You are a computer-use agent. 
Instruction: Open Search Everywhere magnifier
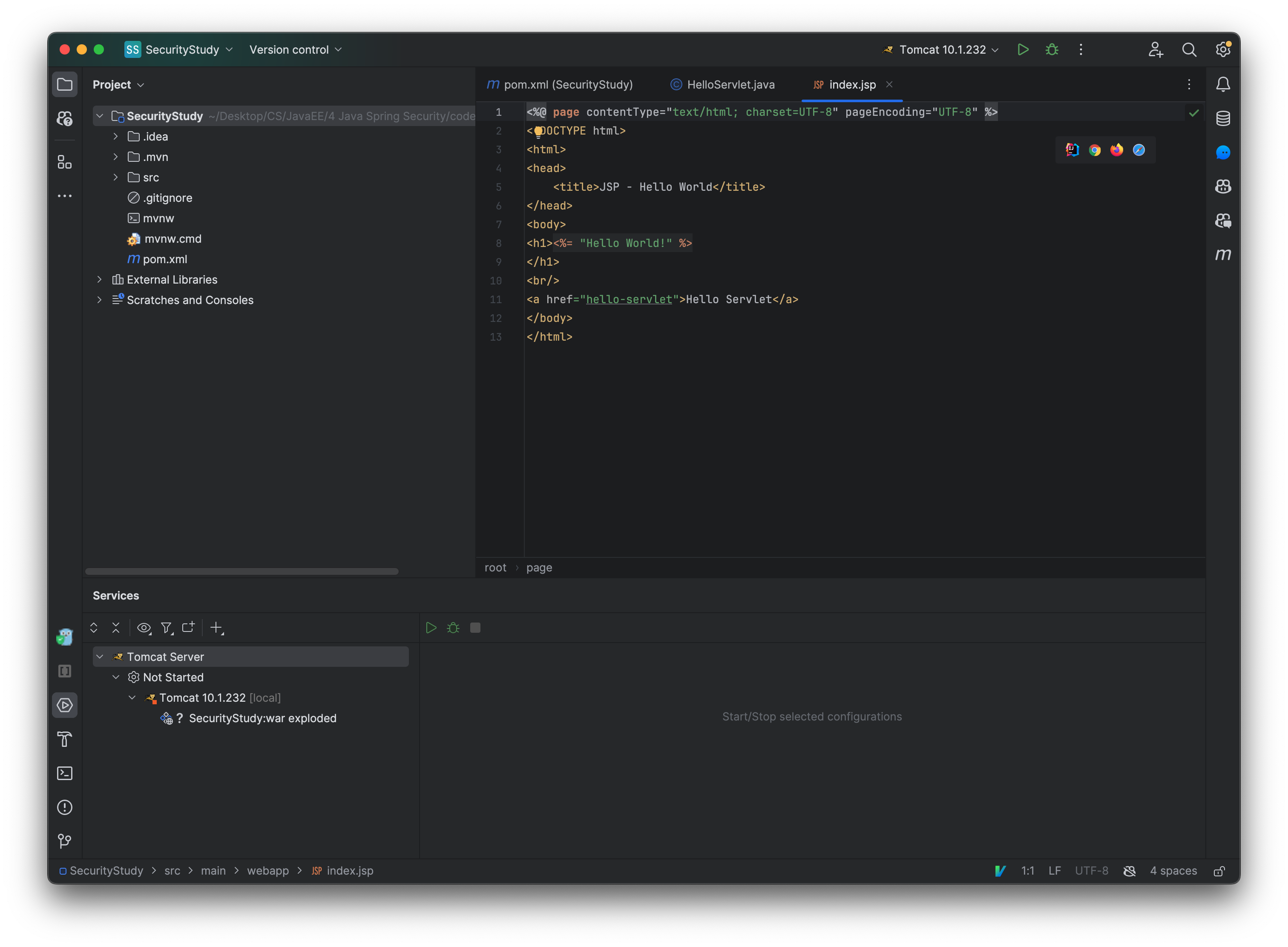coord(1189,49)
